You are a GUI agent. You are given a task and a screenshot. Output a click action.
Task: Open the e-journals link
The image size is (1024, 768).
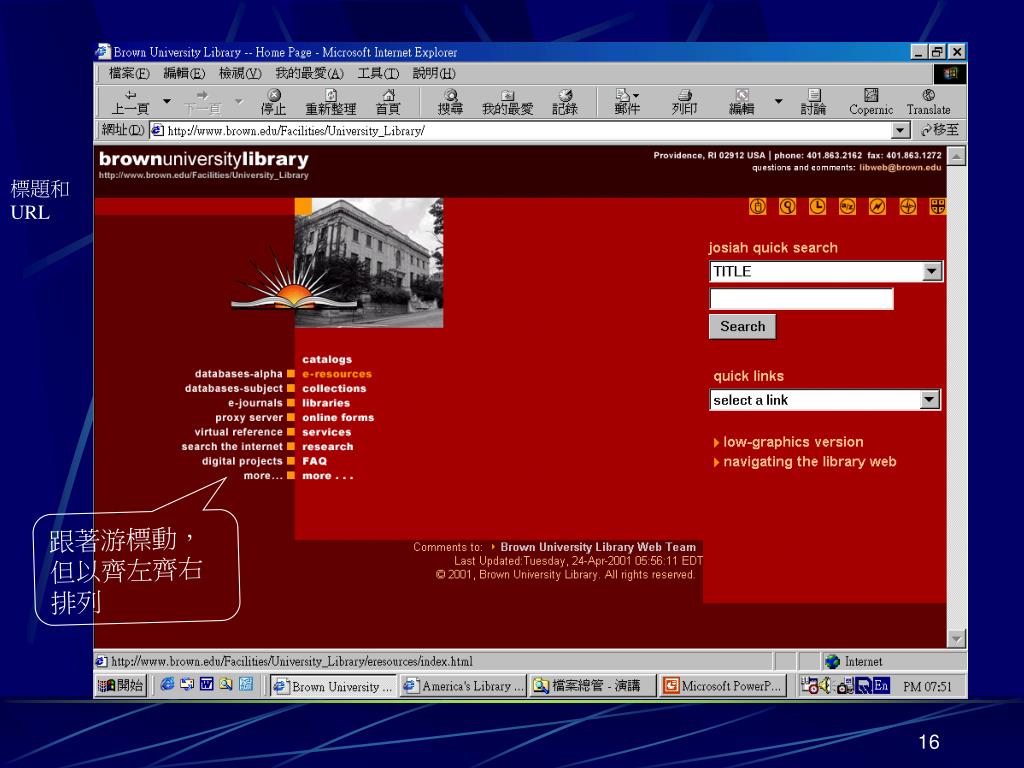click(x=255, y=403)
